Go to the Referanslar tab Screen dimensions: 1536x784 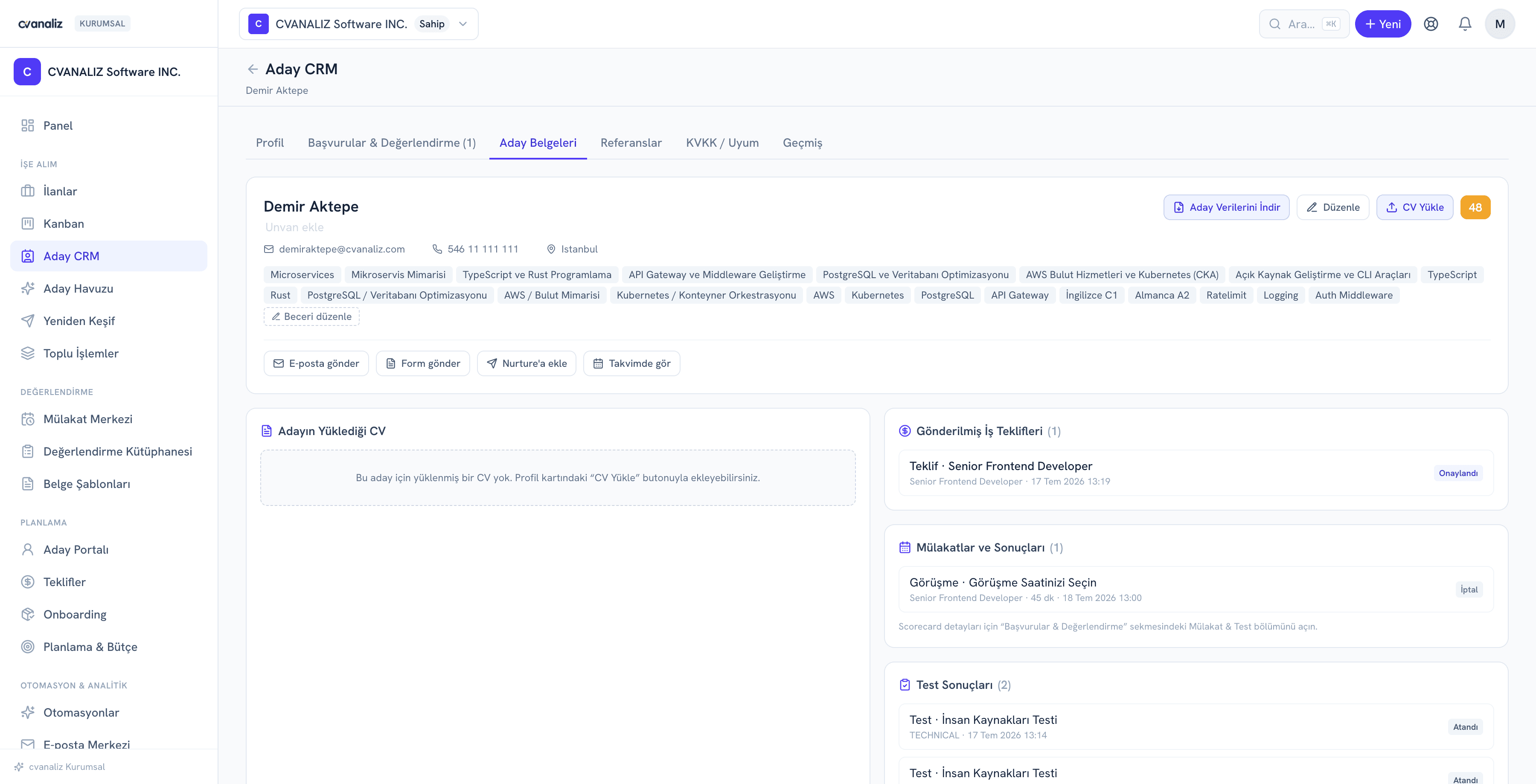click(x=631, y=142)
